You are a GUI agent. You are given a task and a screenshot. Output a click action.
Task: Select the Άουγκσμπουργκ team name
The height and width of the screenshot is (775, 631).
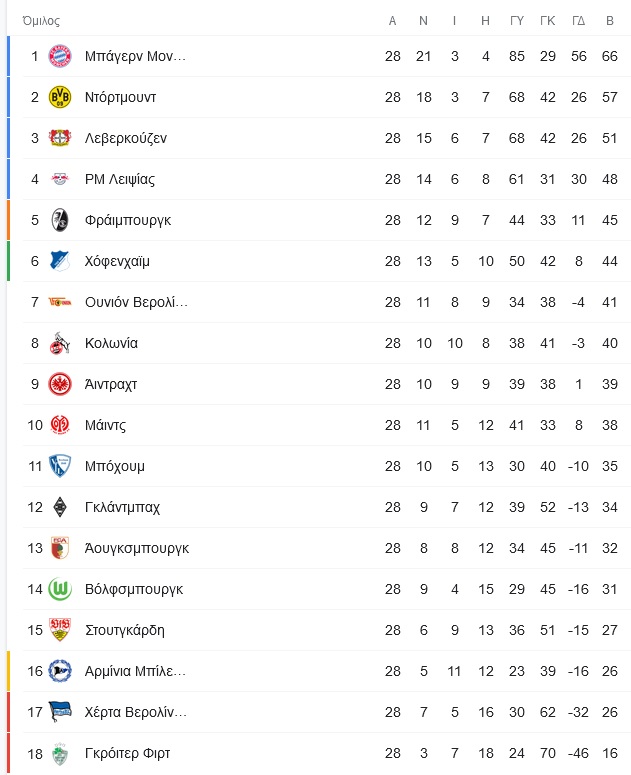[137, 548]
